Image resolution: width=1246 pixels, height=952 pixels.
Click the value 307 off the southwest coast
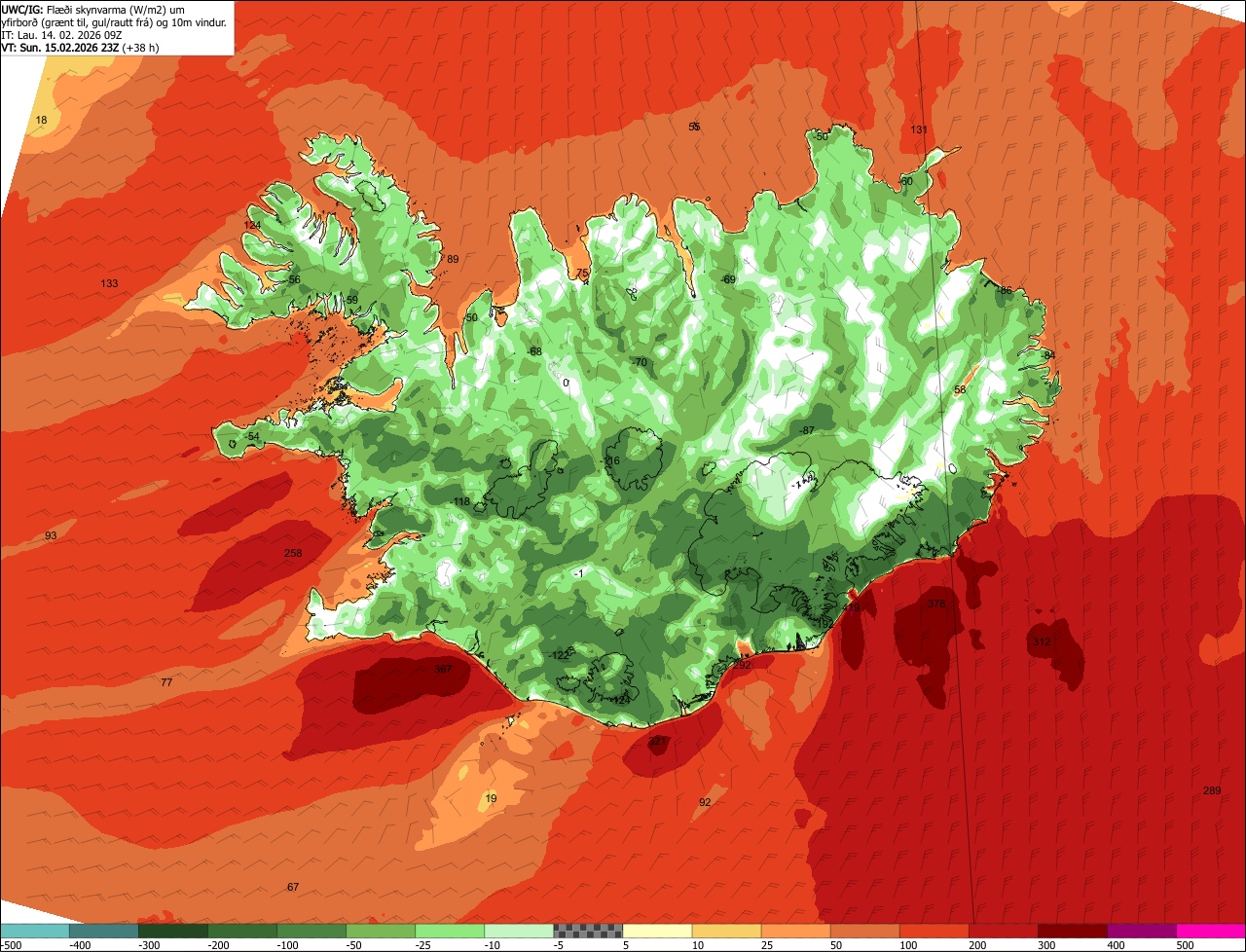[x=443, y=669]
